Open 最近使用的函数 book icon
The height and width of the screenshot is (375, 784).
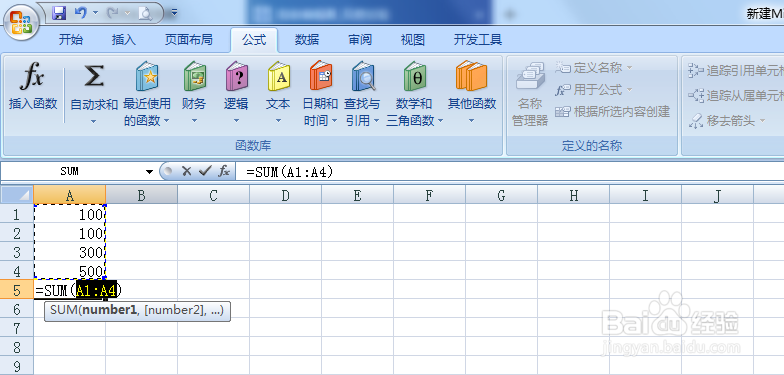(x=147, y=76)
